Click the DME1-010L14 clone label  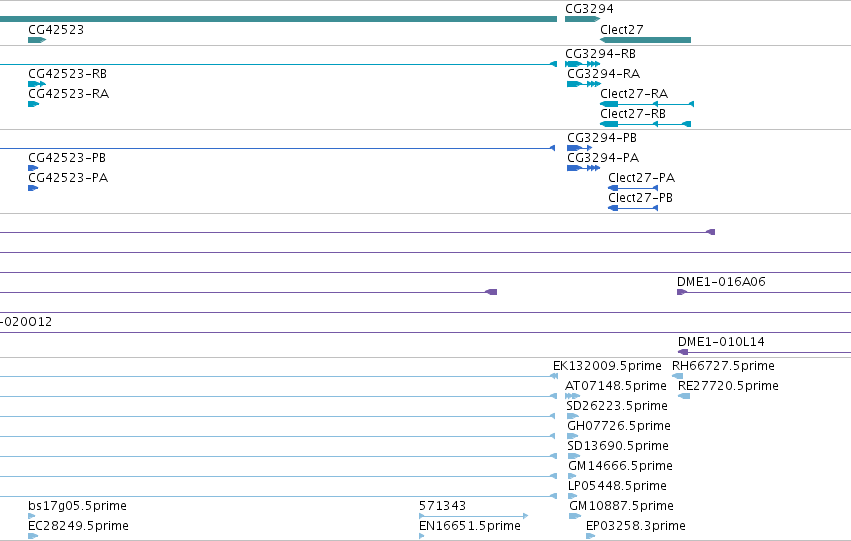click(721, 342)
